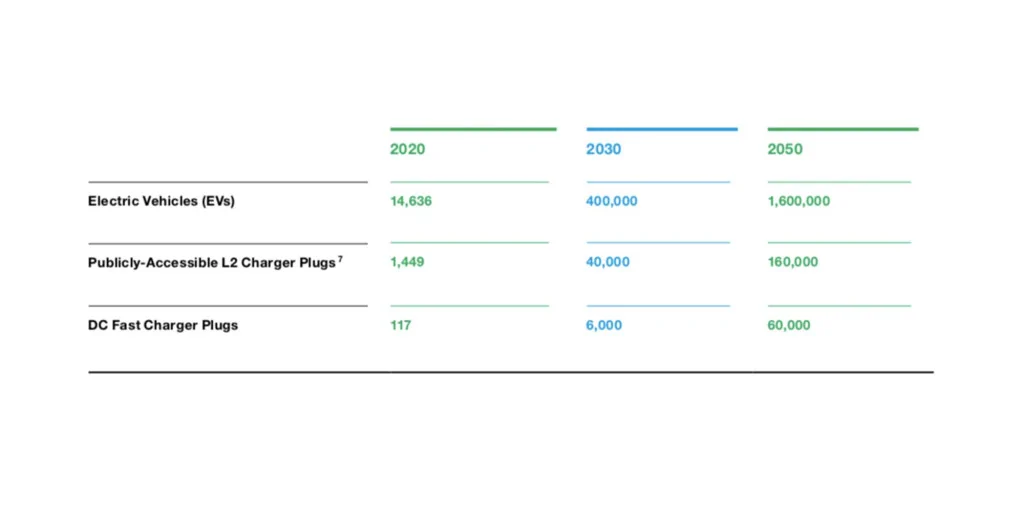Select the 6,000 DC fast charger value
Screen dimensions: 1024x512
(x=604, y=325)
